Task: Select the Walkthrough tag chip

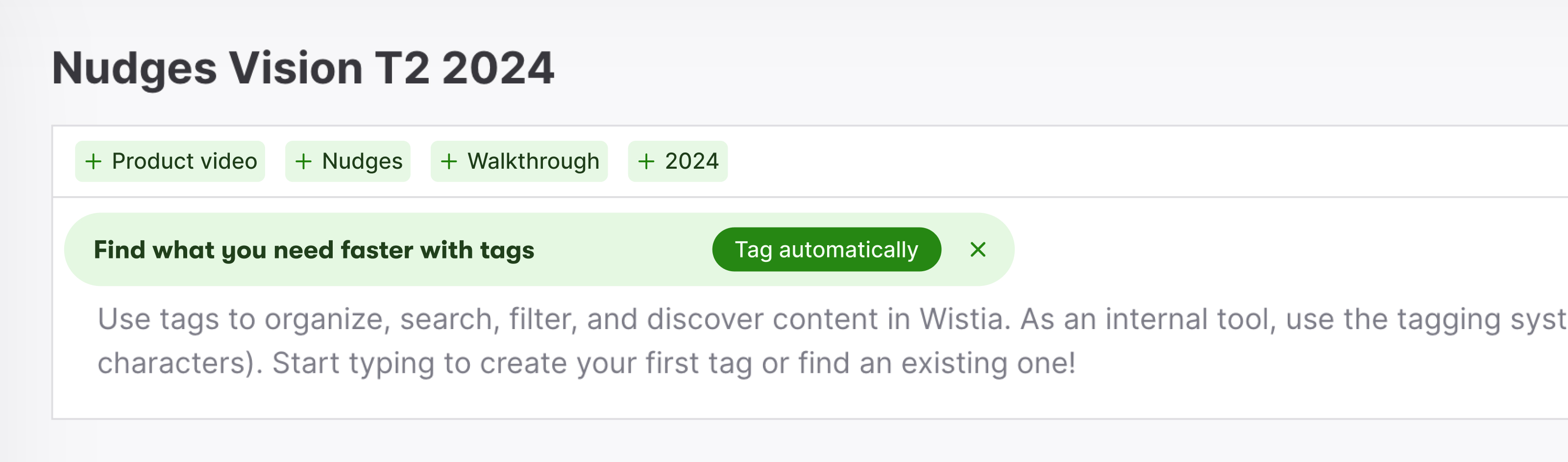Action: pyautogui.click(x=519, y=161)
